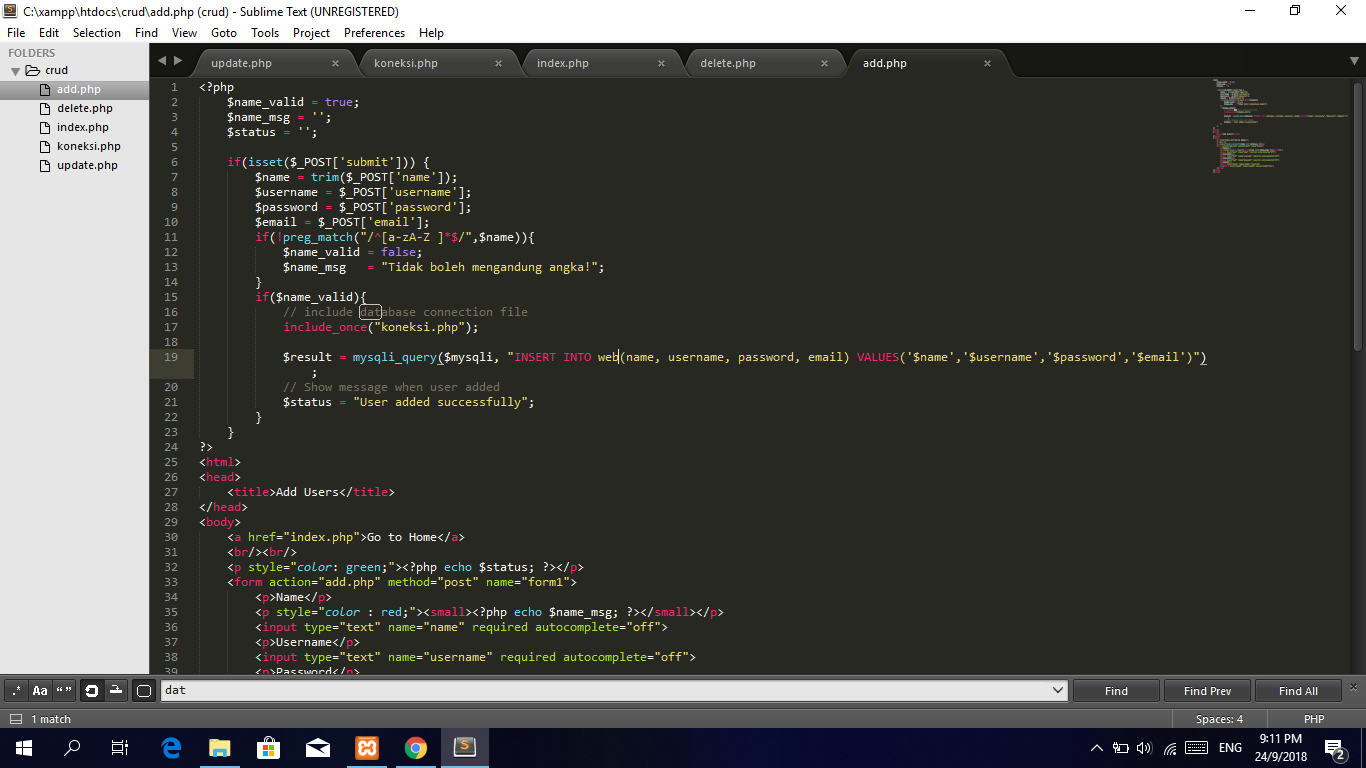Viewport: 1366px width, 768px height.
Task: Collapse the crud folder tree arrow
Action: (x=16, y=71)
